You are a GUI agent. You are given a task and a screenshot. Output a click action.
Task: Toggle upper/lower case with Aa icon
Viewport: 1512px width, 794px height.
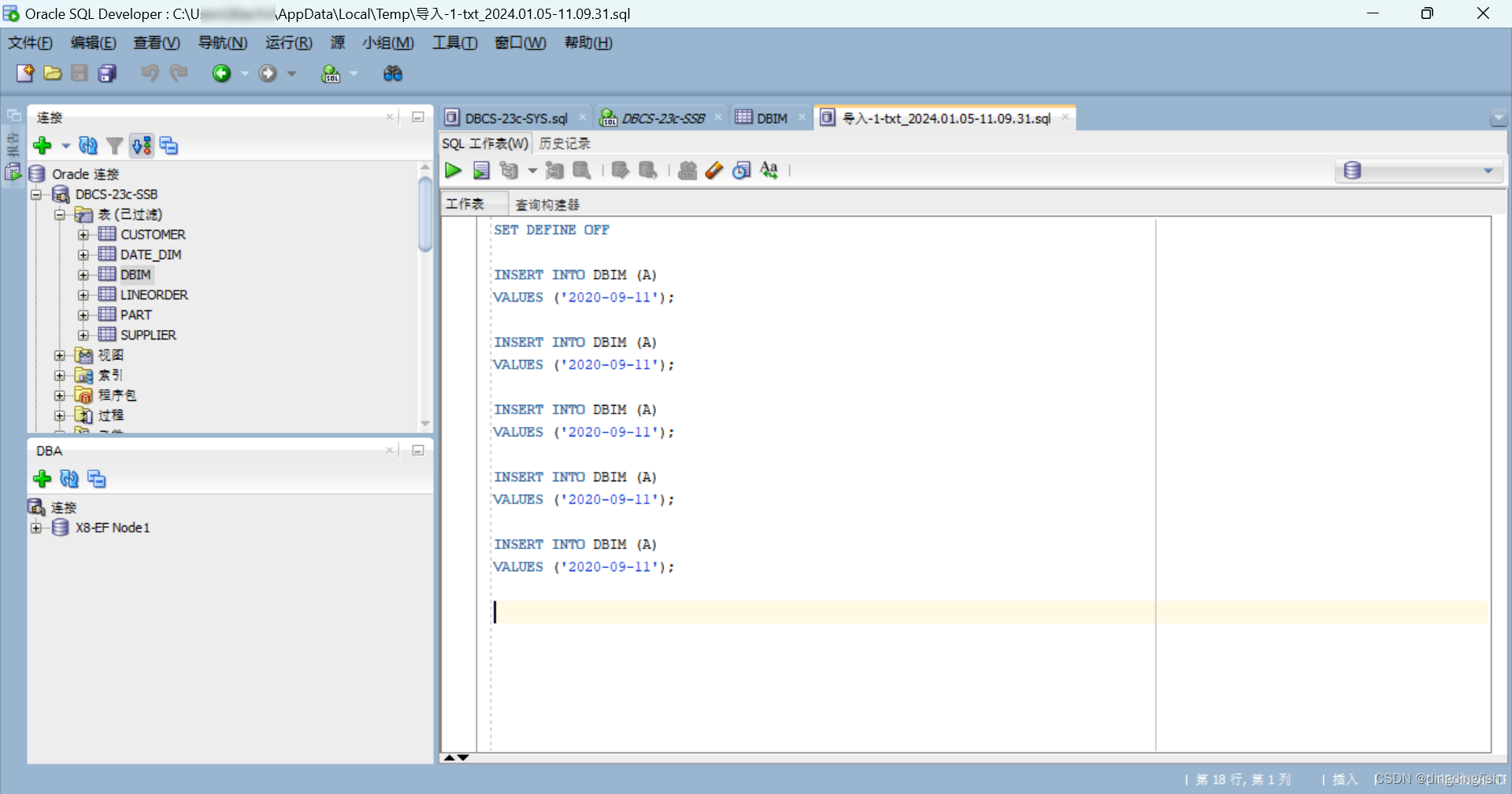point(769,170)
